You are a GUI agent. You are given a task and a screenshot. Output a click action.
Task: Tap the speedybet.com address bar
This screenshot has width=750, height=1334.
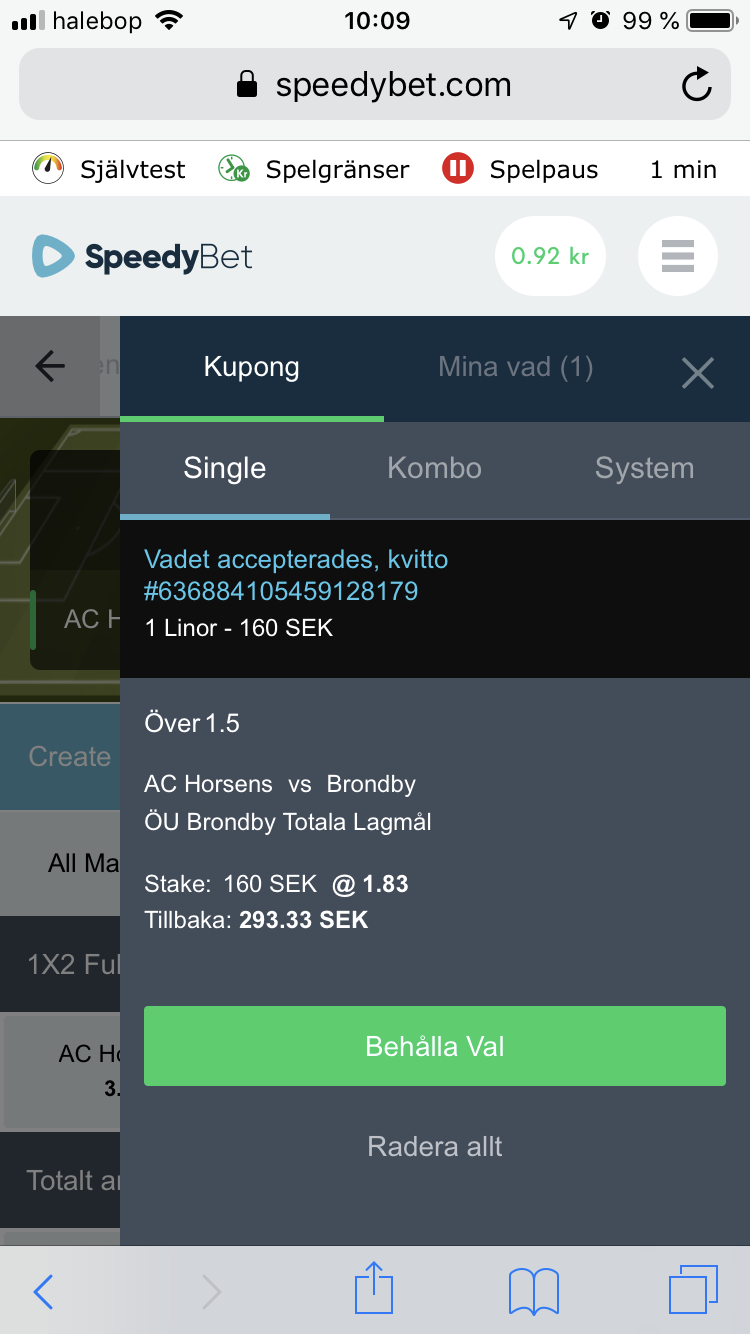tap(375, 85)
